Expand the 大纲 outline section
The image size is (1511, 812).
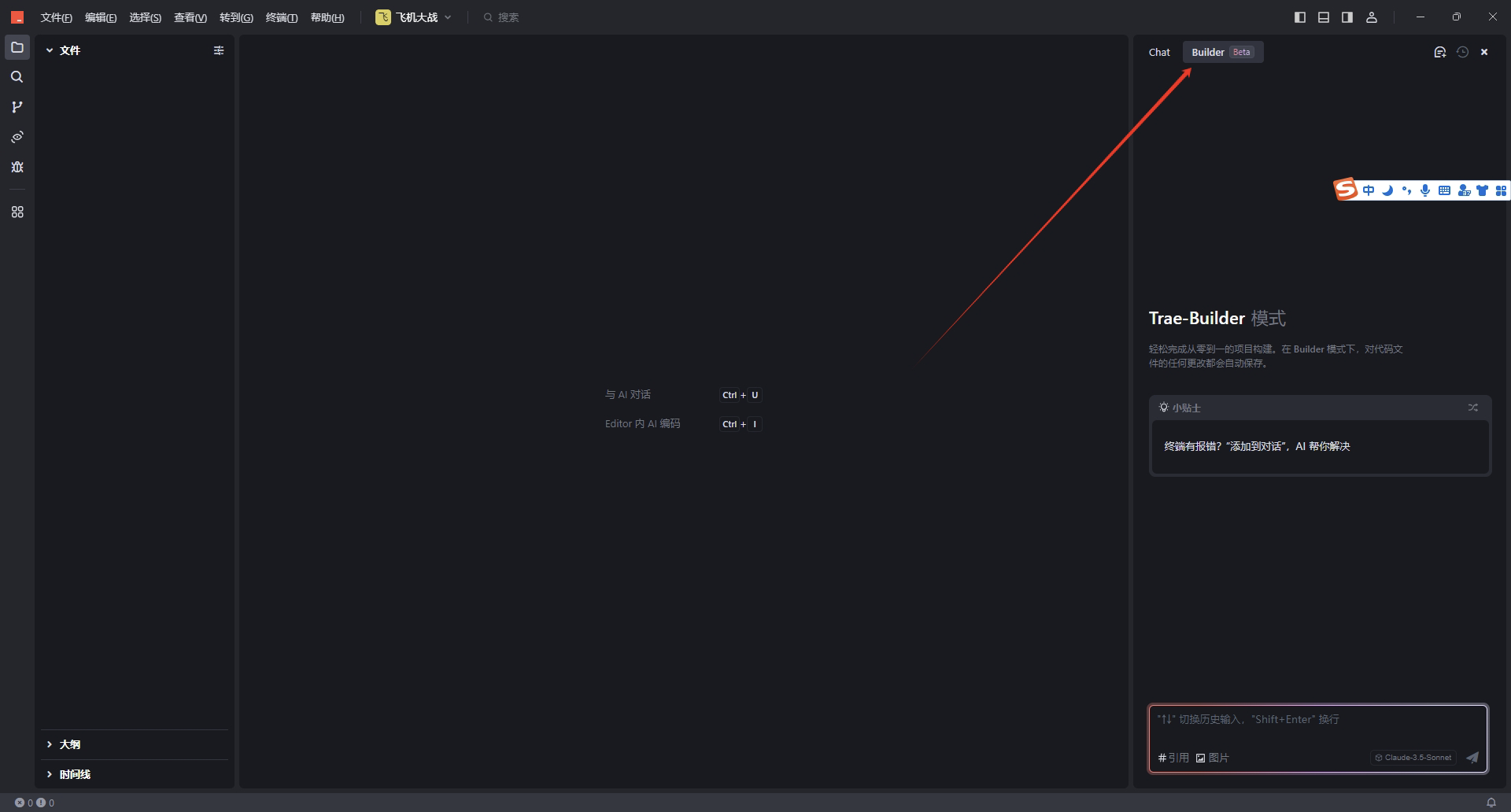point(50,744)
